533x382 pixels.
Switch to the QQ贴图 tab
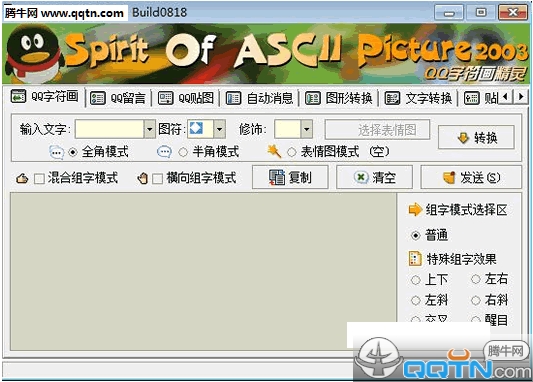point(186,99)
